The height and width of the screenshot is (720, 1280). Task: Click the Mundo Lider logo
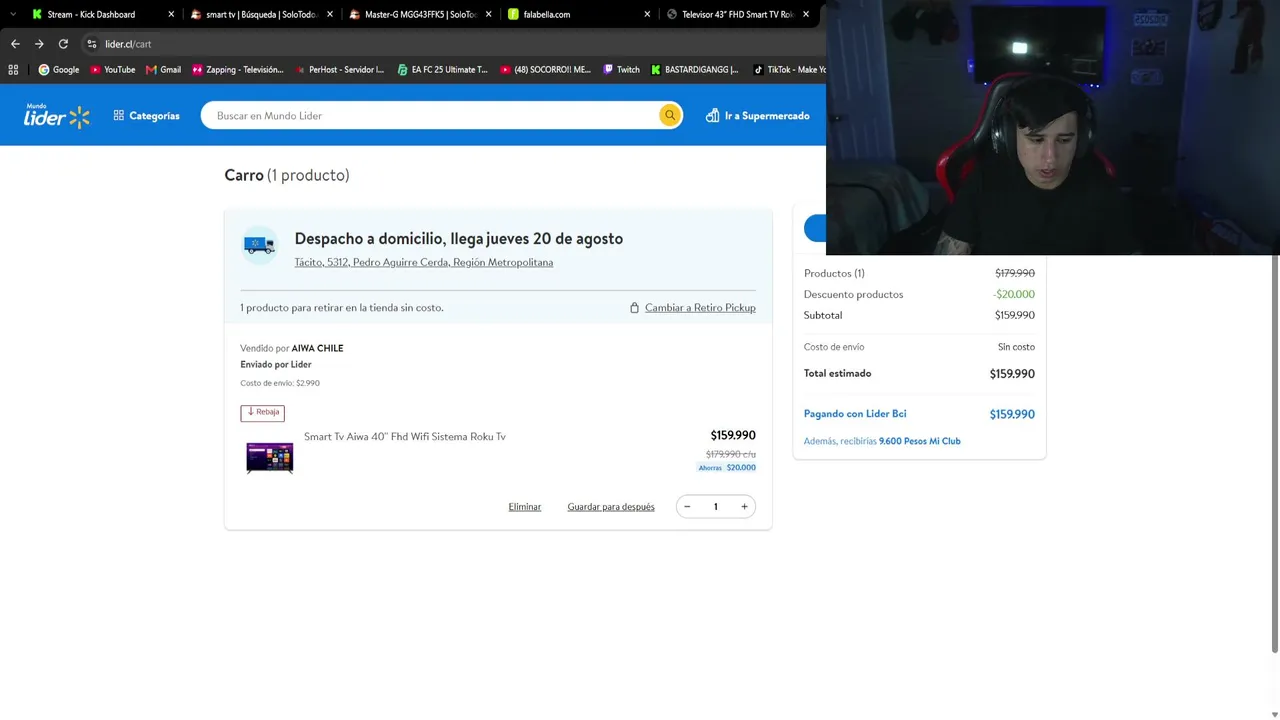click(57, 115)
